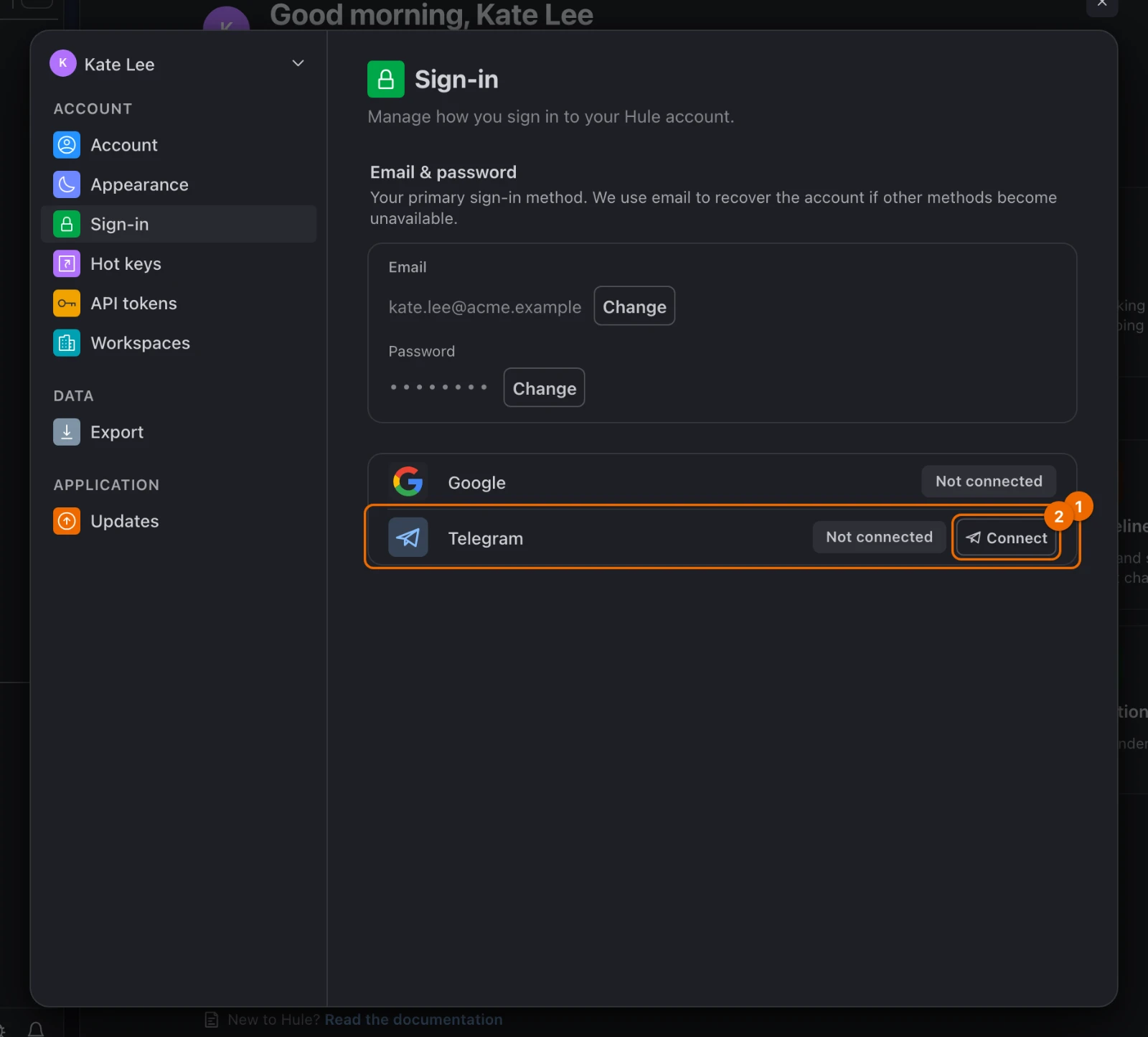Expand the Kate Lee account chevron
The height and width of the screenshot is (1037, 1148).
298,63
